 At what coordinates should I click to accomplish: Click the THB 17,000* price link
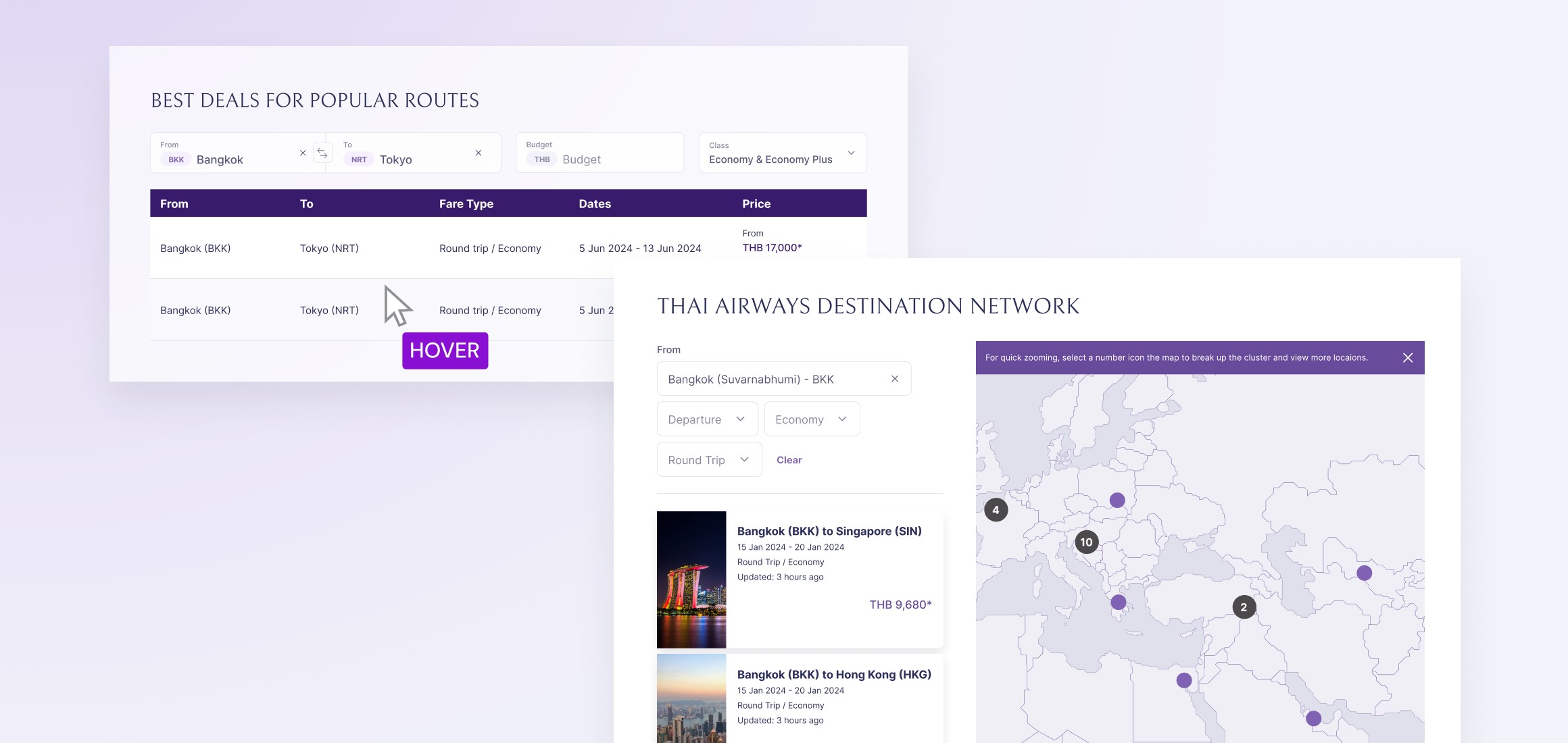772,248
